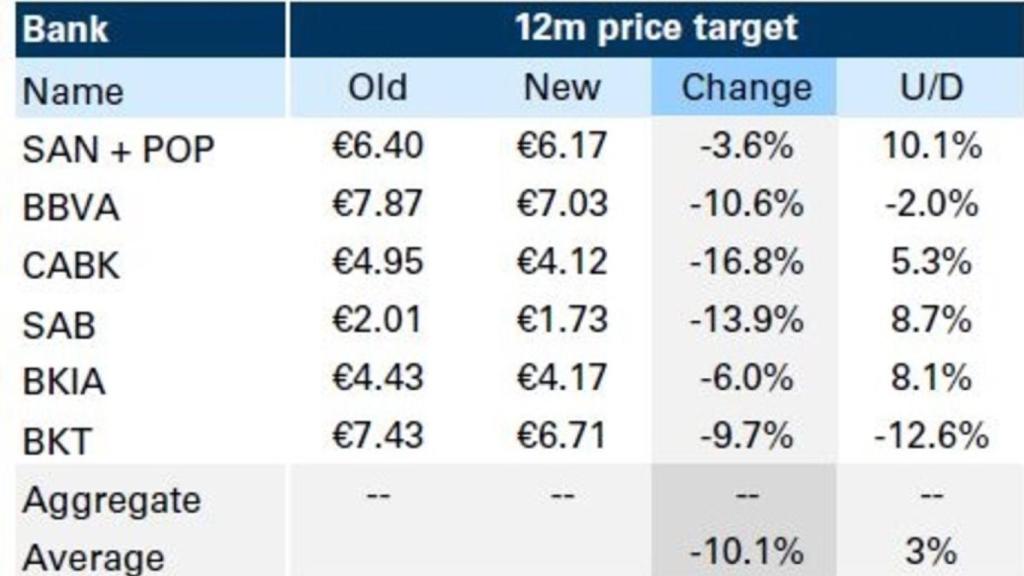Select the CABK row label

pyautogui.click(x=71, y=265)
